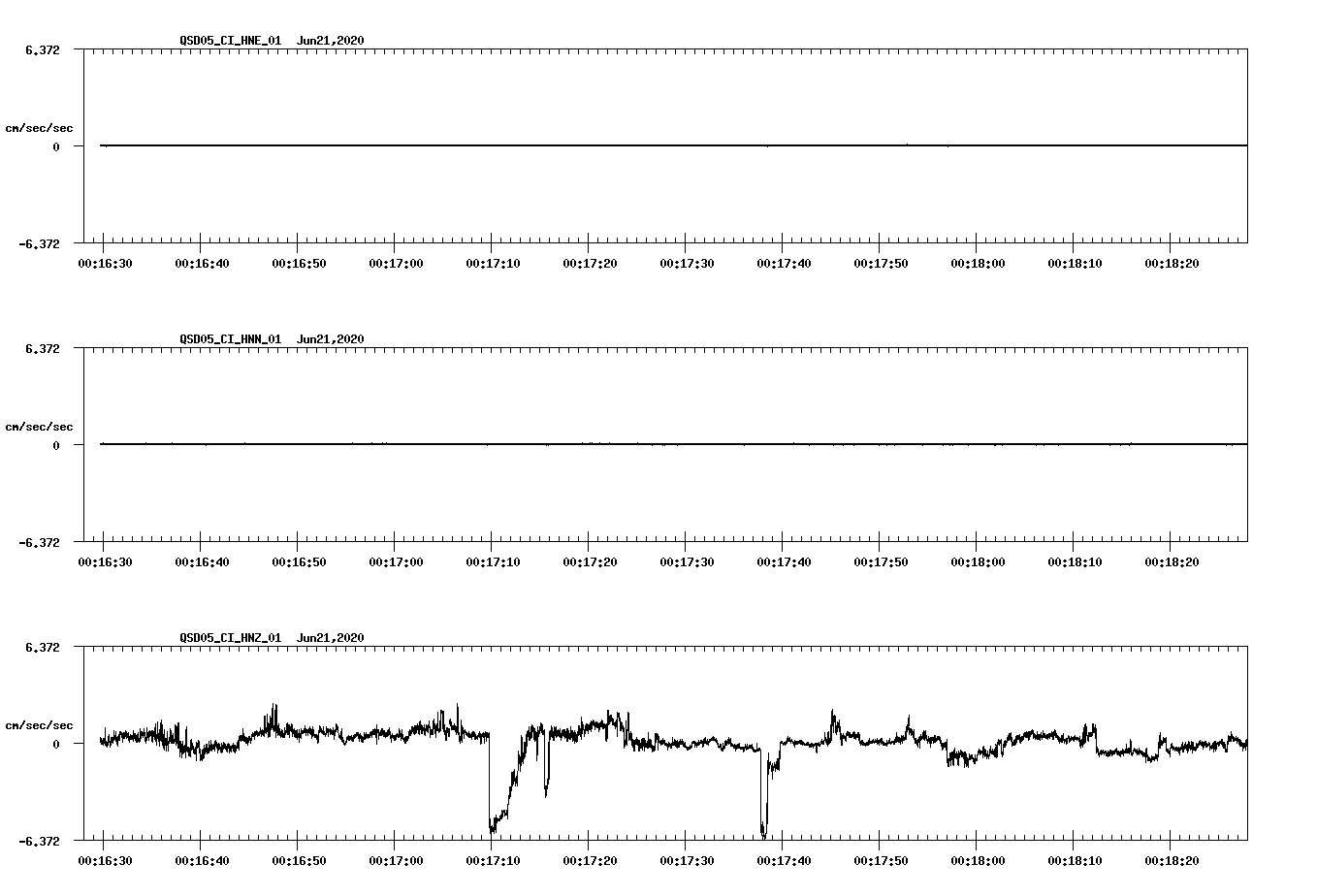The height and width of the screenshot is (896, 1317).
Task: Click the QSD05_CI_HNZ_01 plot title
Action: click(231, 638)
